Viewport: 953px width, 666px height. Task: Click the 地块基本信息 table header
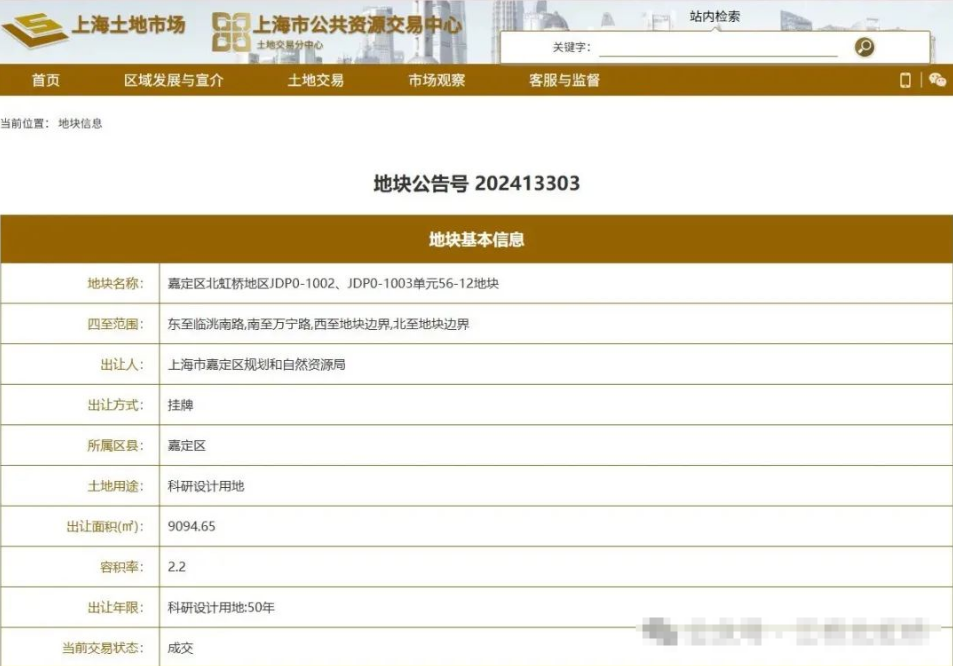coord(476,240)
